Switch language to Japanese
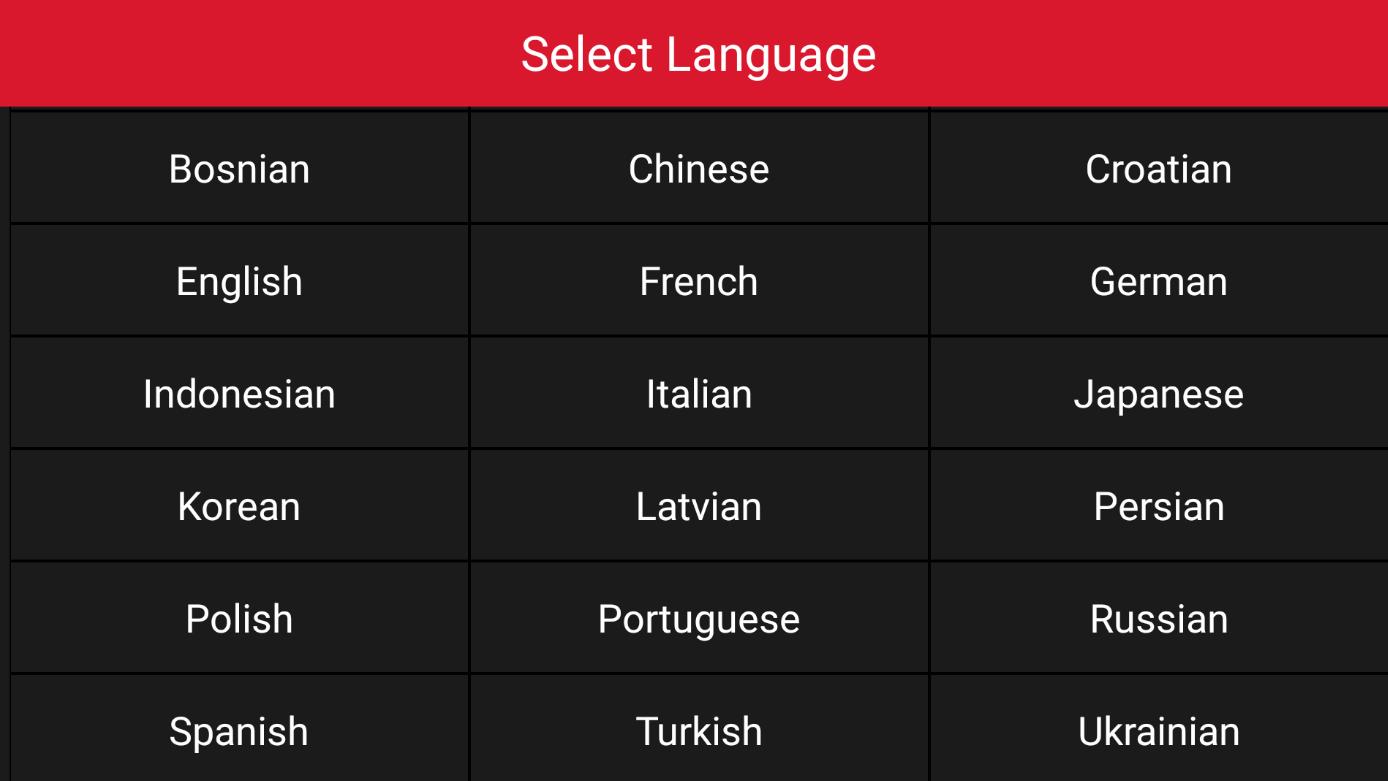The height and width of the screenshot is (781, 1388). click(1158, 394)
